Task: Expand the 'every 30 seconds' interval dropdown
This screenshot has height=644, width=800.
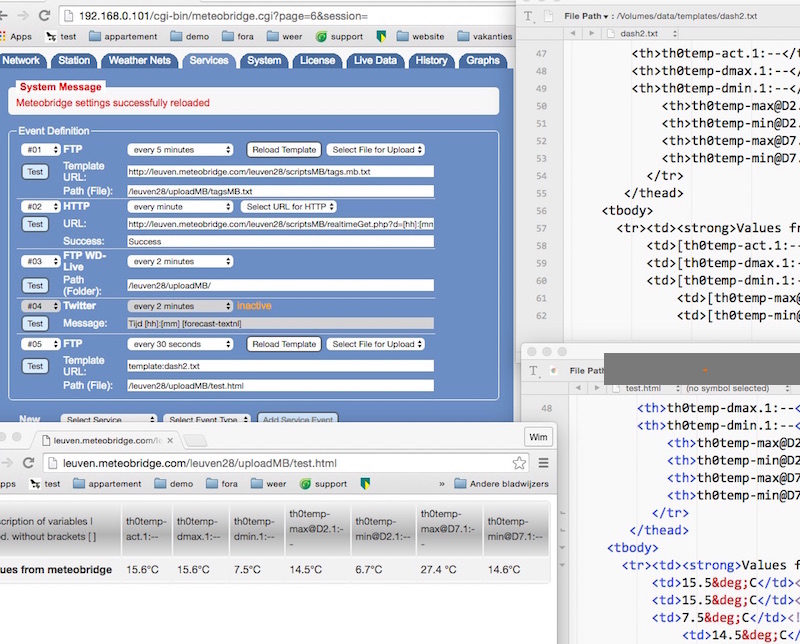Action: [x=180, y=344]
